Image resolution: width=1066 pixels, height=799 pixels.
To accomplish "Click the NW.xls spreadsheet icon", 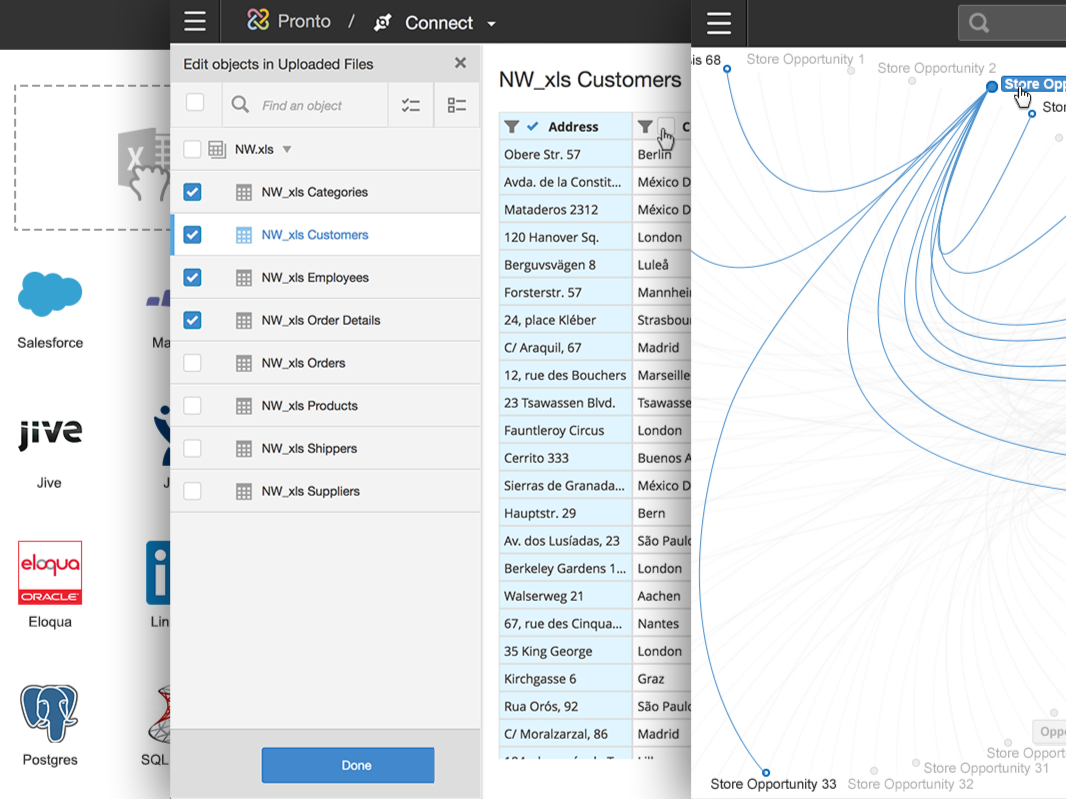I will (x=217, y=149).
